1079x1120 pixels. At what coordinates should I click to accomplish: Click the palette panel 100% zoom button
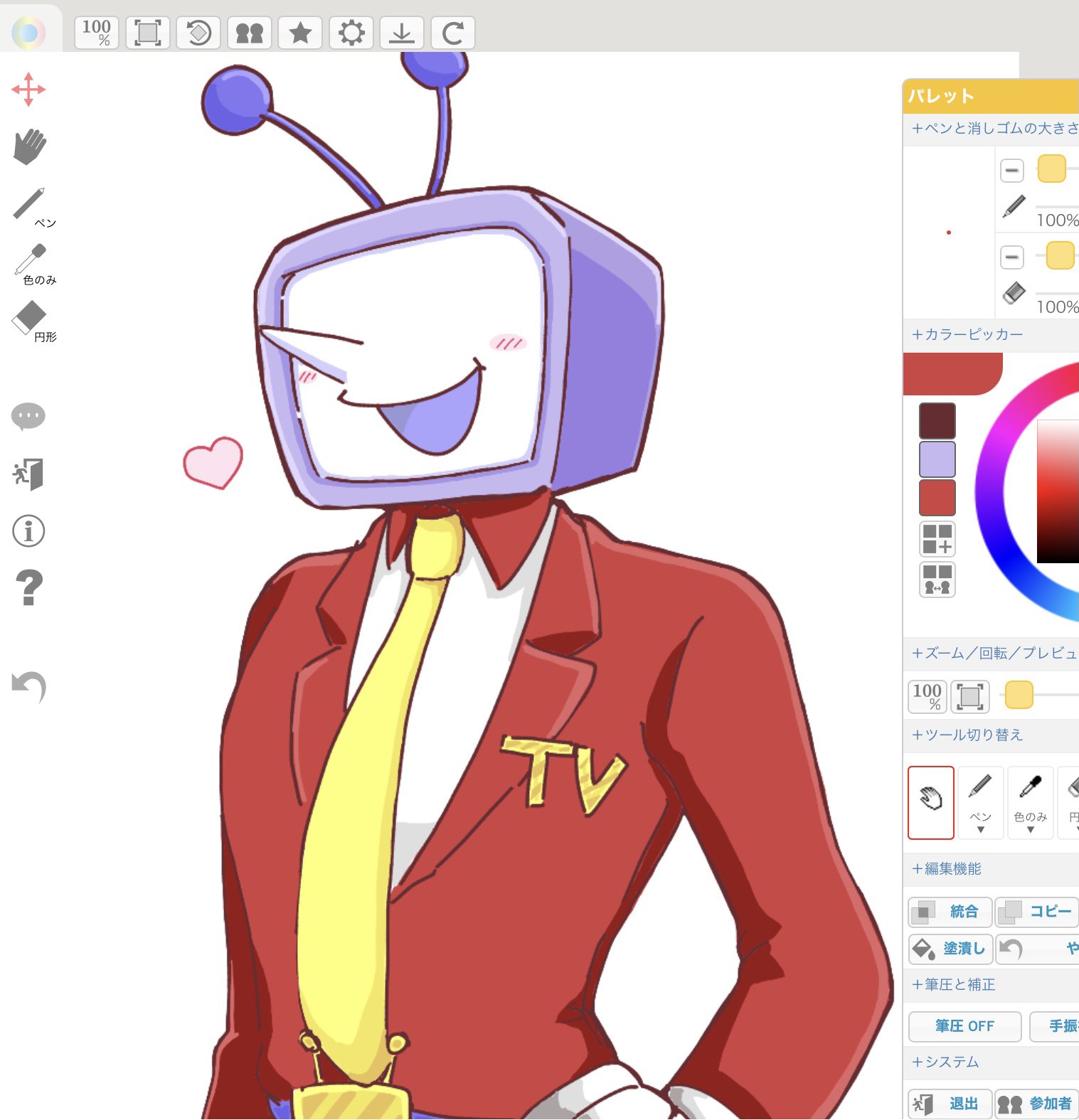pyautogui.click(x=927, y=696)
